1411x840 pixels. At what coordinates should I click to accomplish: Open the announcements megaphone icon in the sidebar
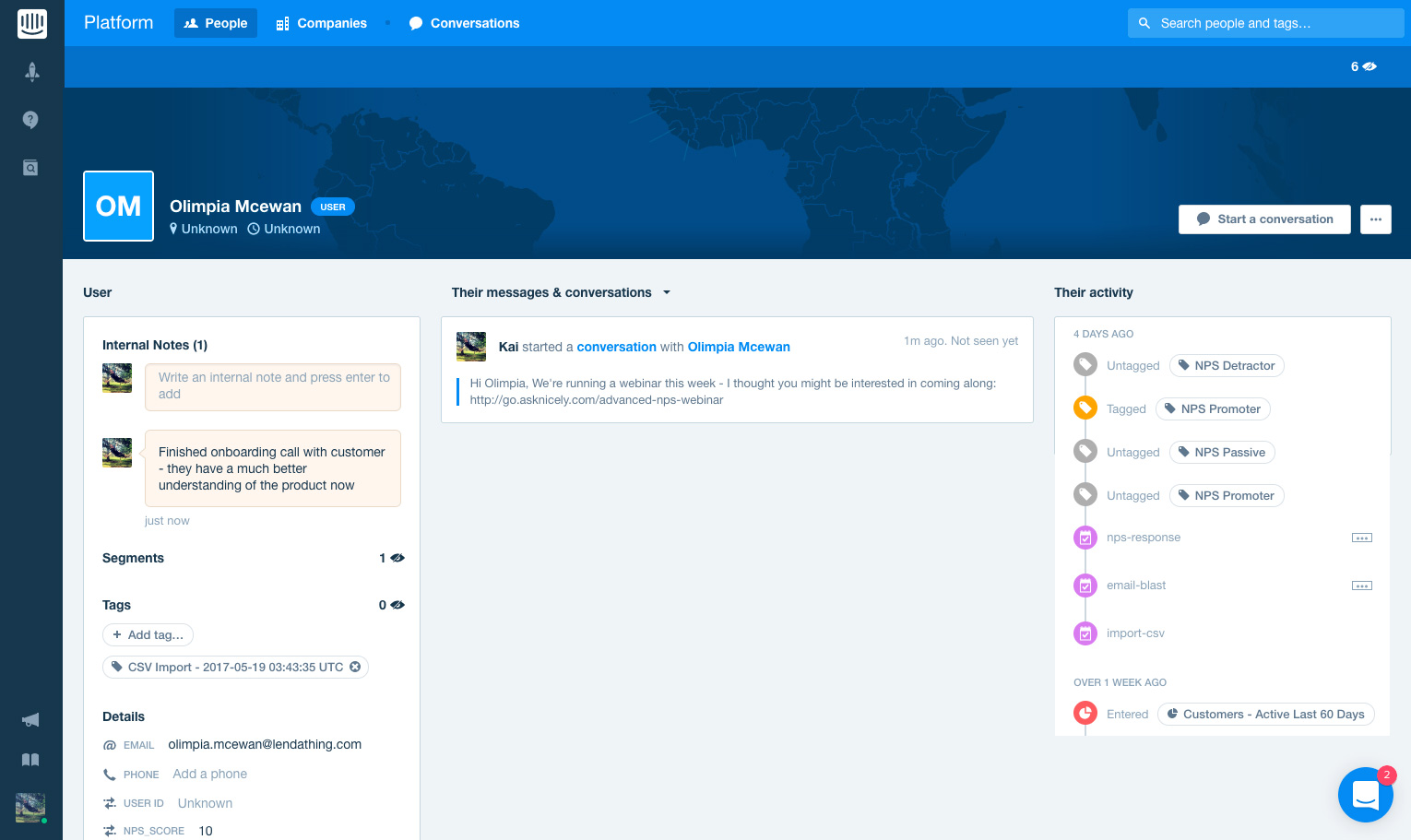point(30,719)
